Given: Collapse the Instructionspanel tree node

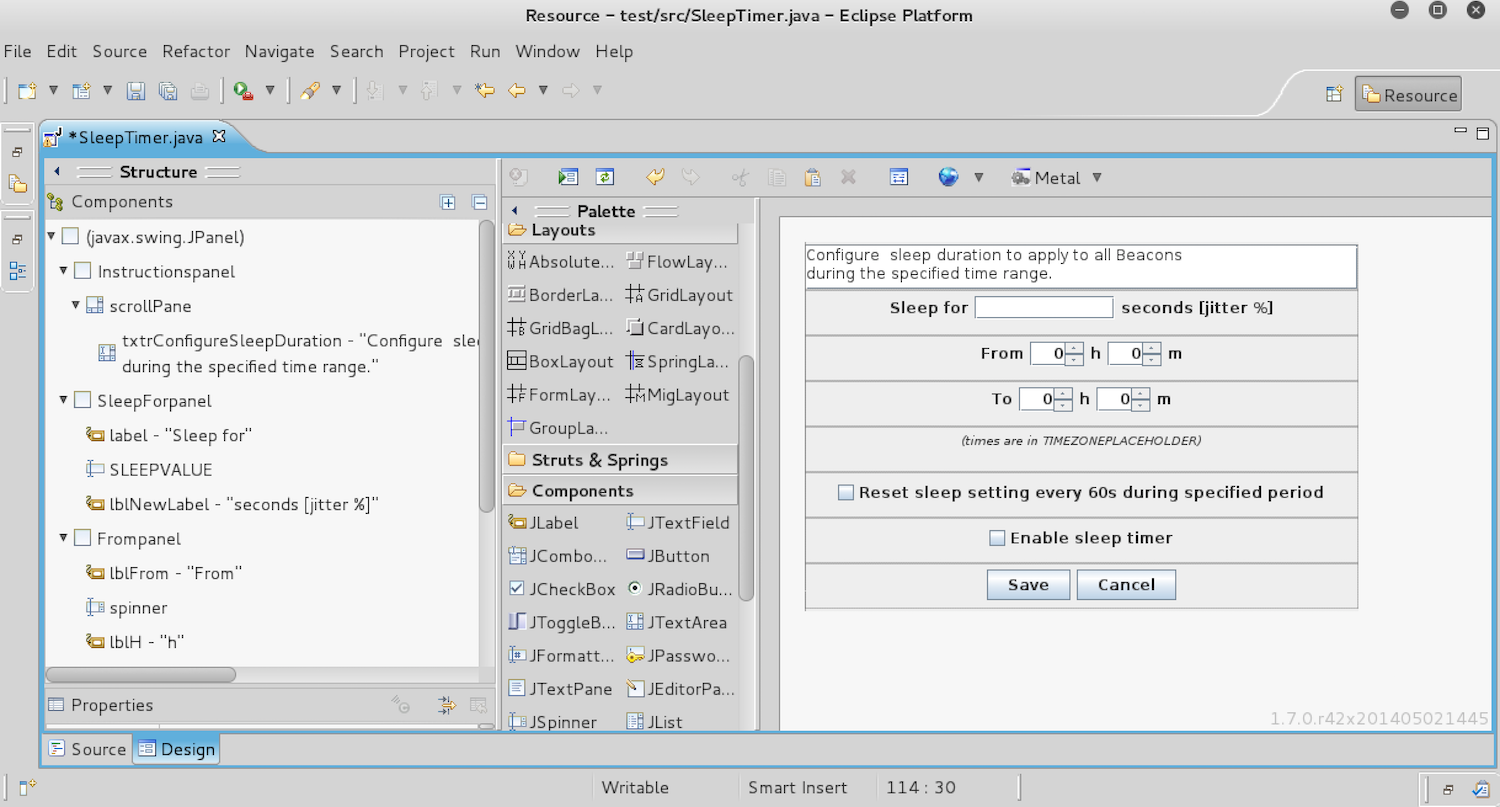Looking at the screenshot, I should pyautogui.click(x=63, y=271).
